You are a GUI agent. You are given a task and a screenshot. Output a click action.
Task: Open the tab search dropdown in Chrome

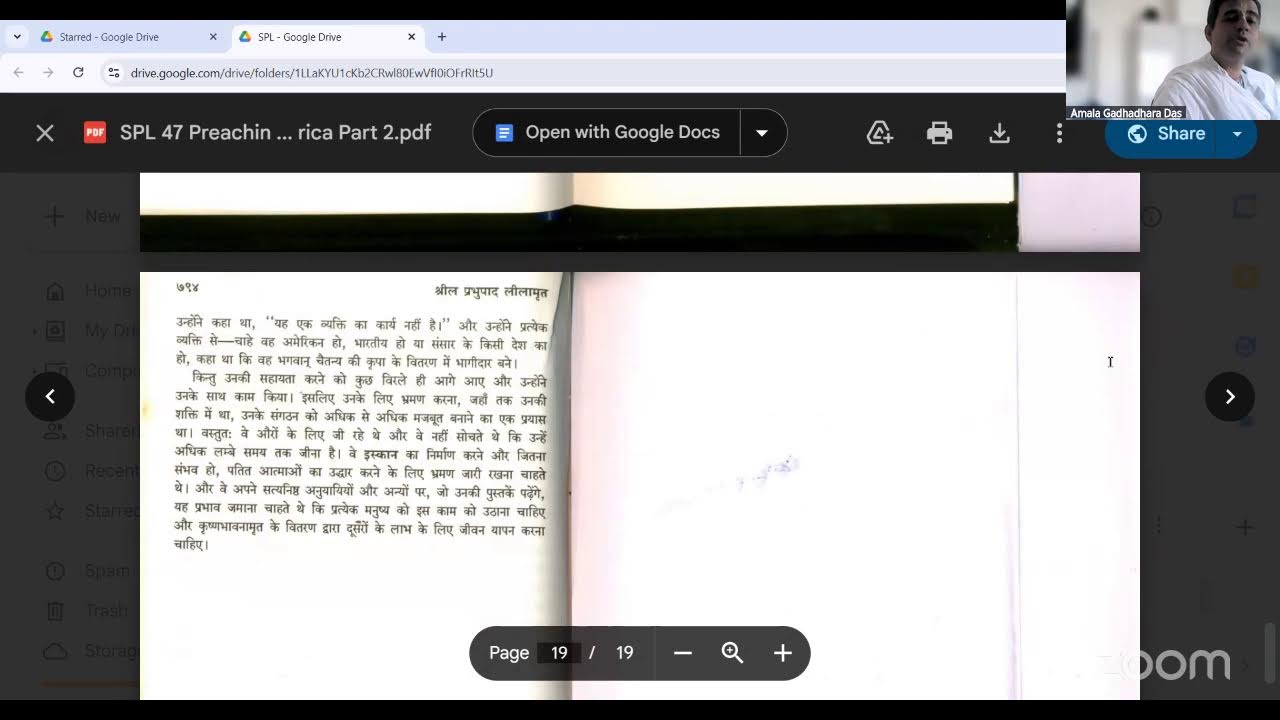(x=17, y=37)
